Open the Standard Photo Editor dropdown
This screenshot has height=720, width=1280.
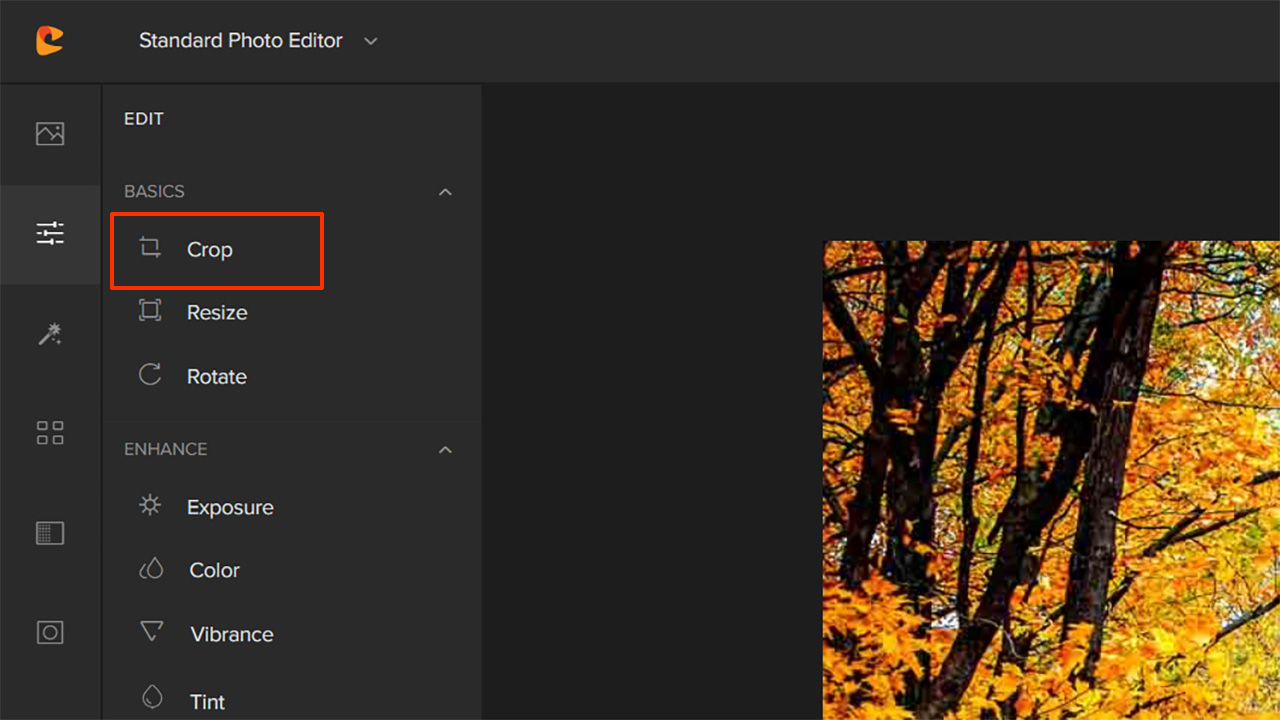click(x=258, y=41)
